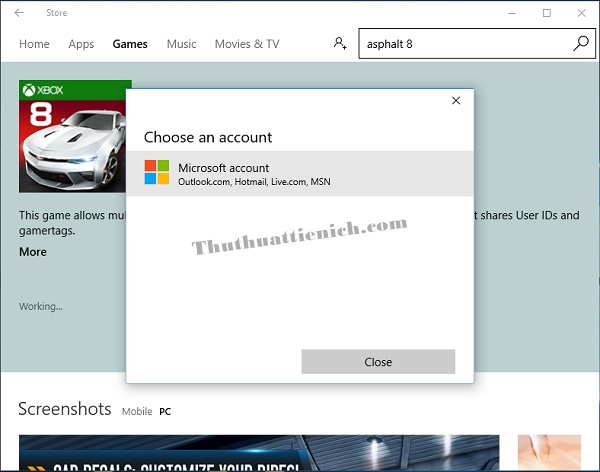The image size is (600, 472).
Task: Select the PC screenshots tab
Action: (165, 412)
